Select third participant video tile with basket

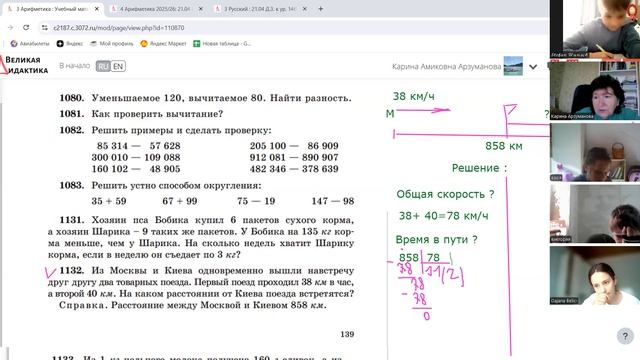(x=595, y=152)
